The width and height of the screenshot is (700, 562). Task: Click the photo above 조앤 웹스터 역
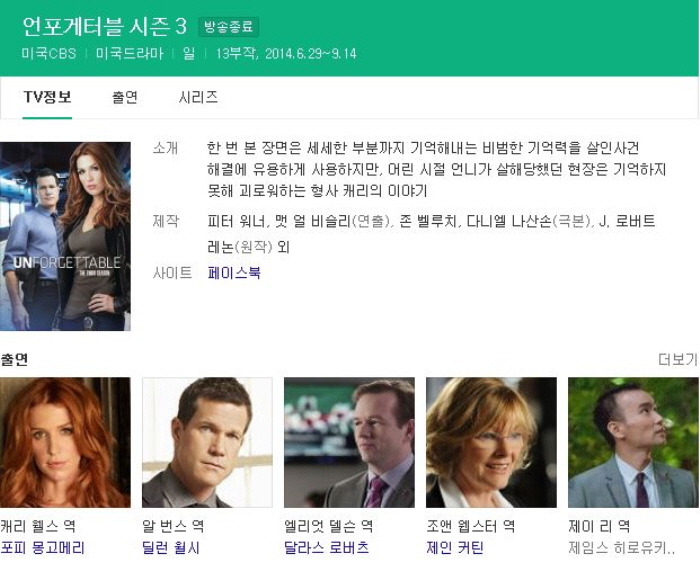(491, 442)
